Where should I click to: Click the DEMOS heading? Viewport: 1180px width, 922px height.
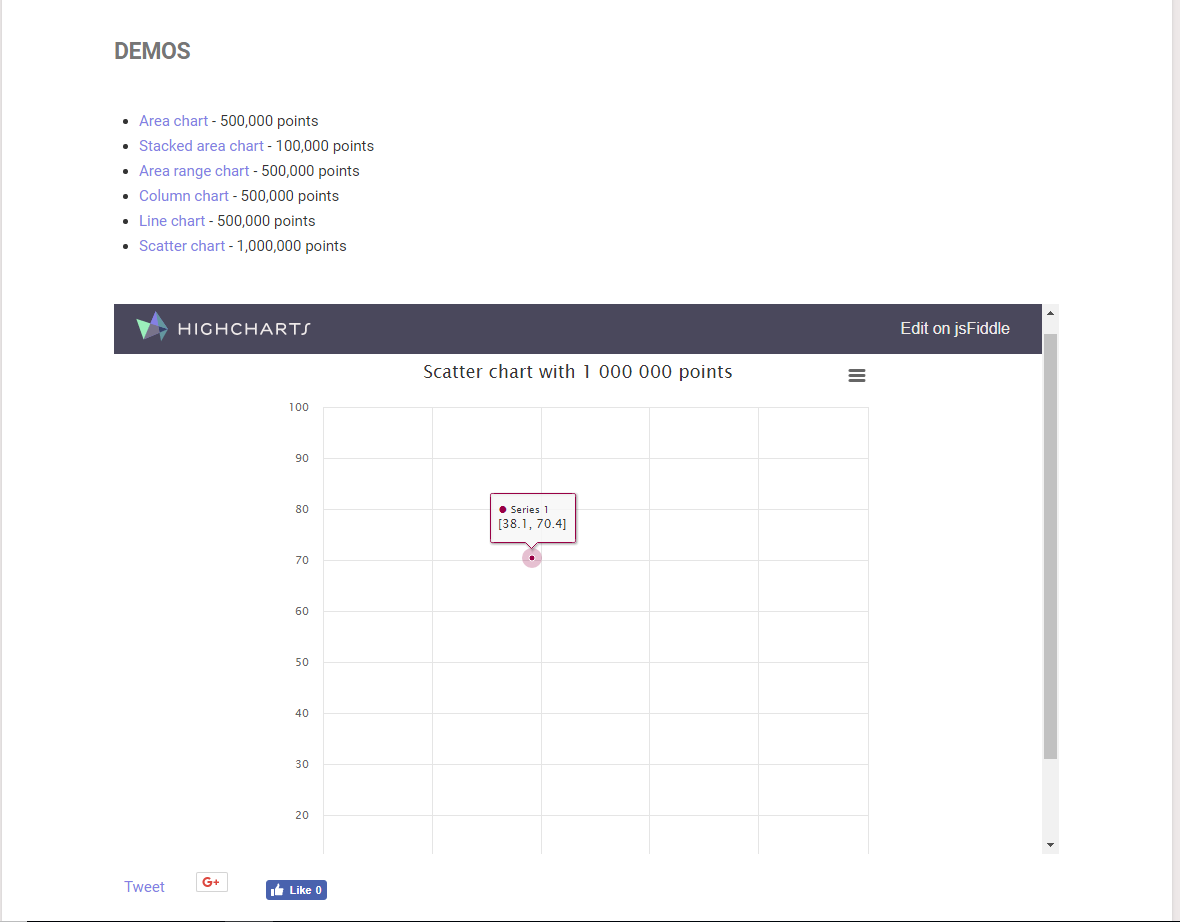pos(152,50)
